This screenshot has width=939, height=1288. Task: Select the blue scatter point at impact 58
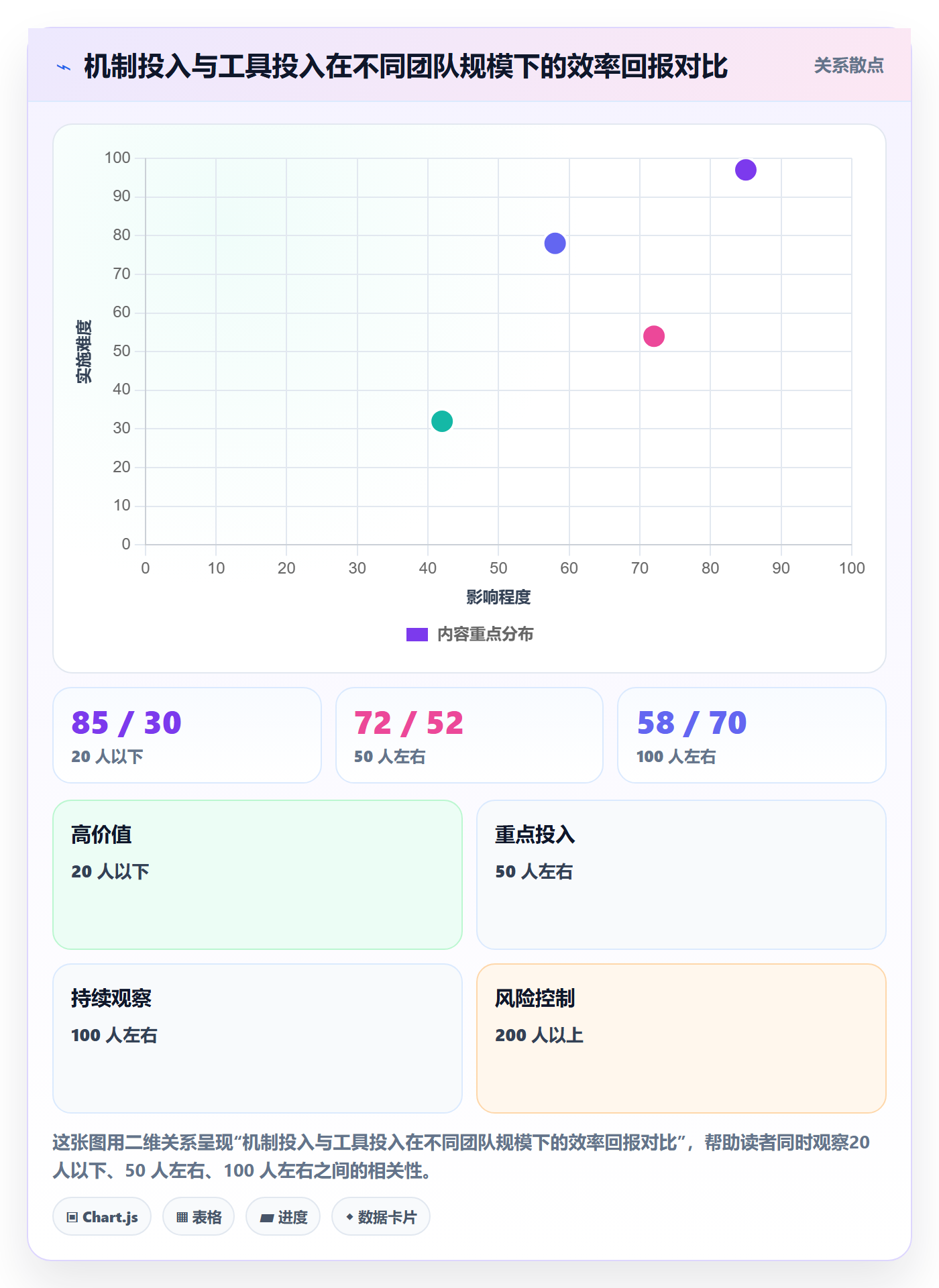[555, 244]
